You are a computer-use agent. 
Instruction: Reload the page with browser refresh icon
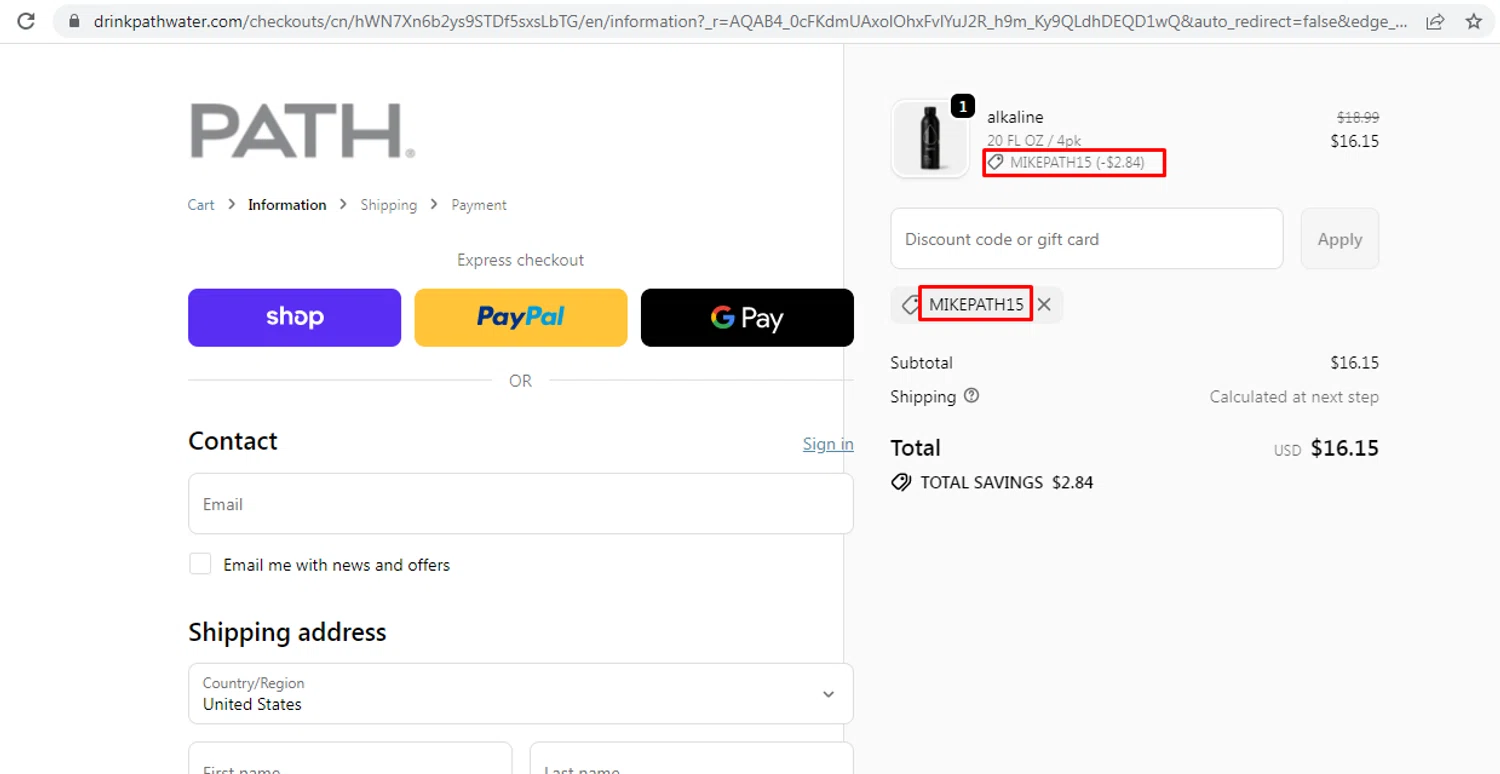point(26,20)
